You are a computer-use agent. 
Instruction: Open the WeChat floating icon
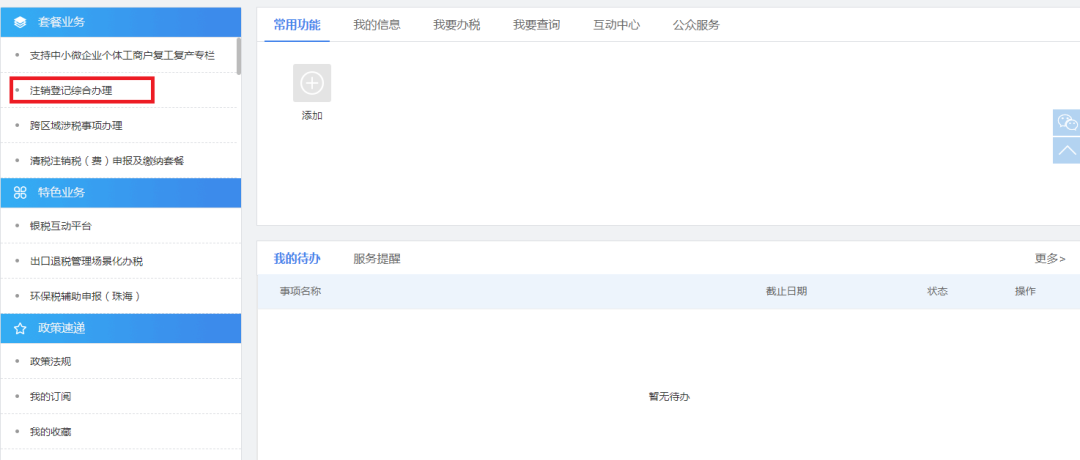click(1067, 122)
